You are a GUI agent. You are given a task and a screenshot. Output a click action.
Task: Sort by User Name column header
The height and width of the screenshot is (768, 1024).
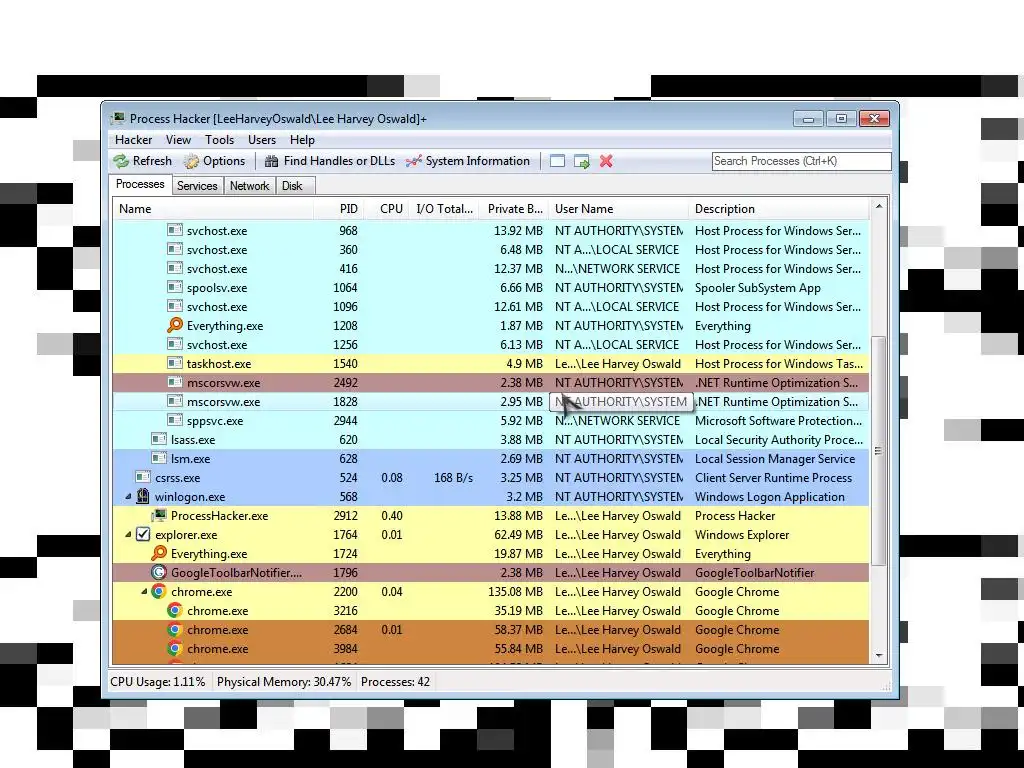[619, 209]
